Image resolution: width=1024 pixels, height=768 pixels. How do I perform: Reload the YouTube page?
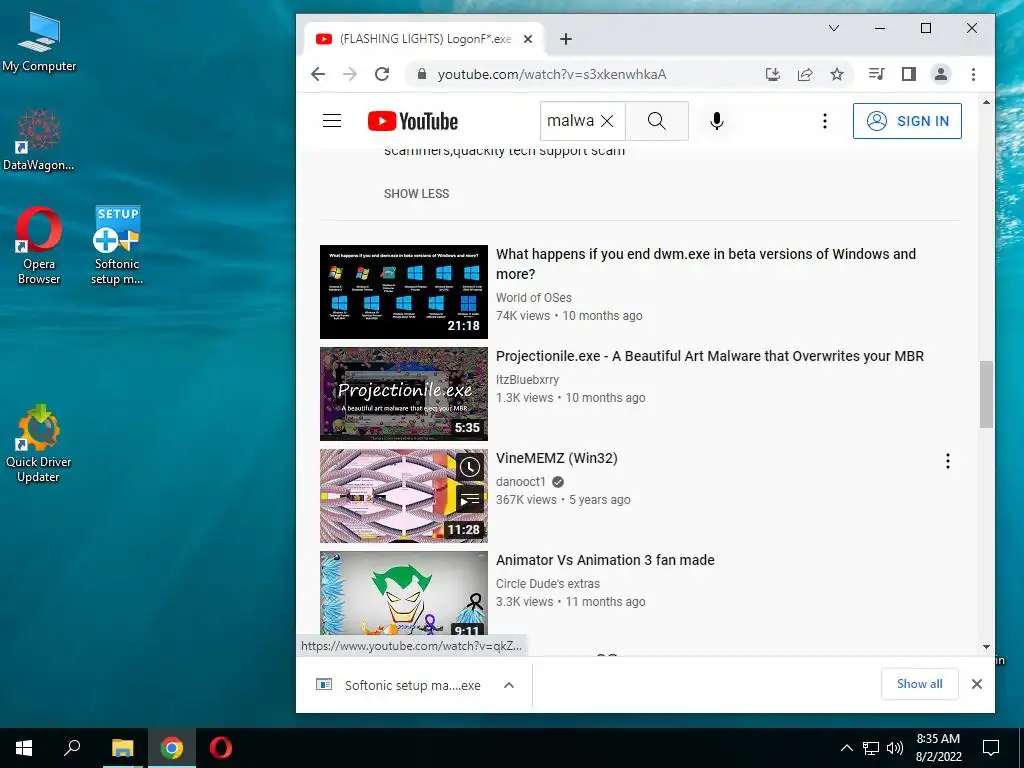(383, 74)
